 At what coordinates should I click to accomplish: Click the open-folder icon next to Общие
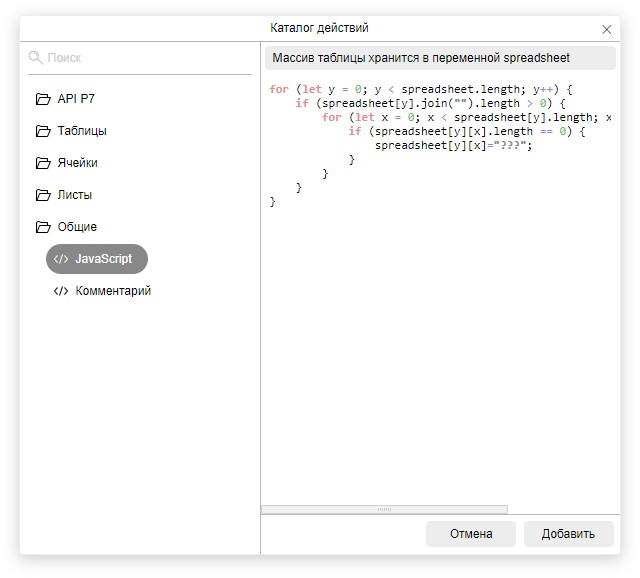[43, 227]
